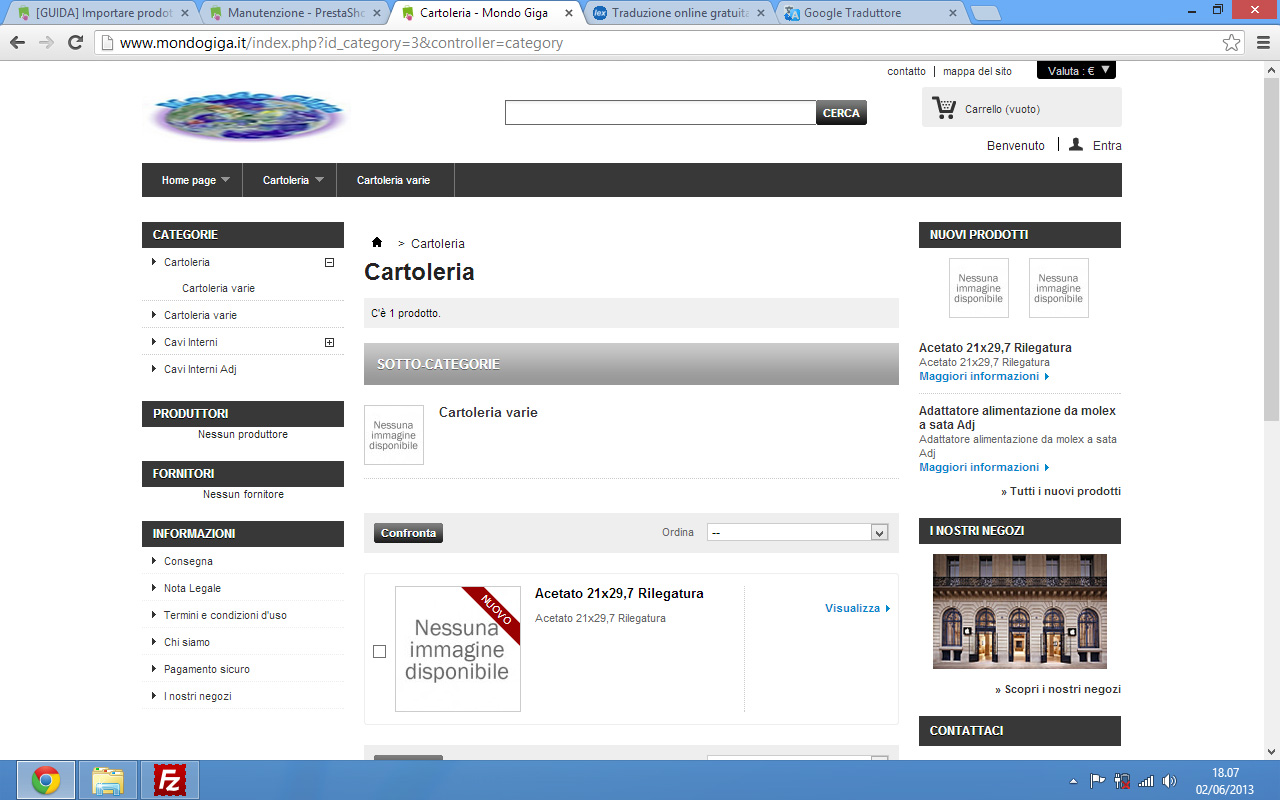Open I nostri negozi in Informazioni list
Screen dimensions: 1280x800
point(197,696)
